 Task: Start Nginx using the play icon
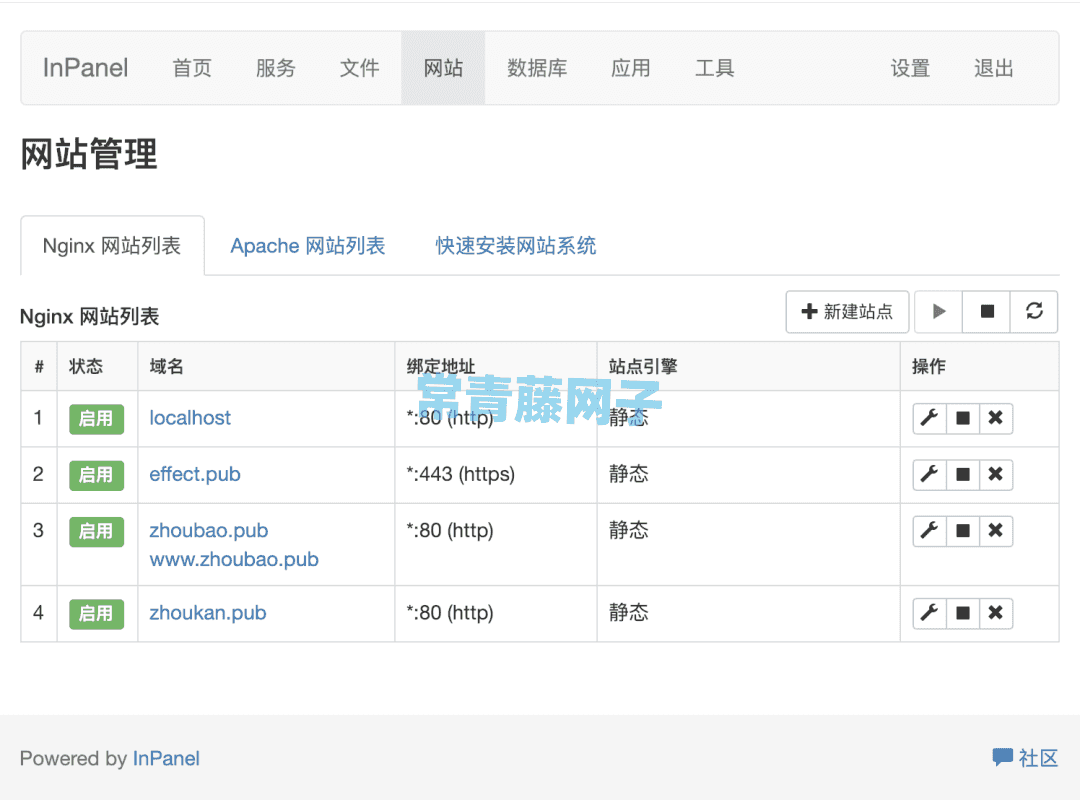point(938,311)
